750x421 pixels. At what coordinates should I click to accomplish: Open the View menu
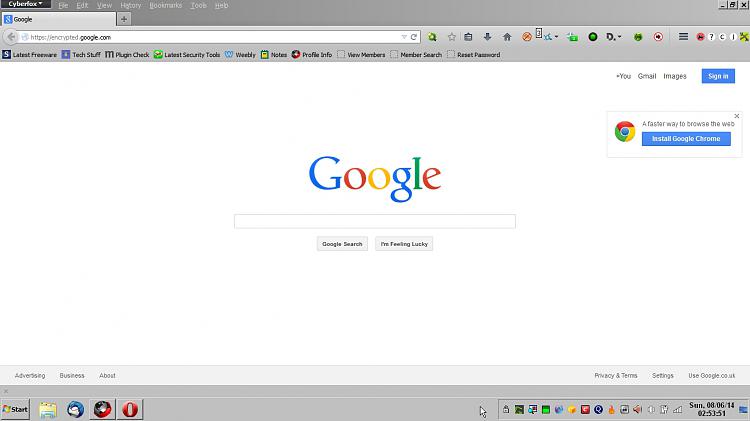tap(104, 6)
